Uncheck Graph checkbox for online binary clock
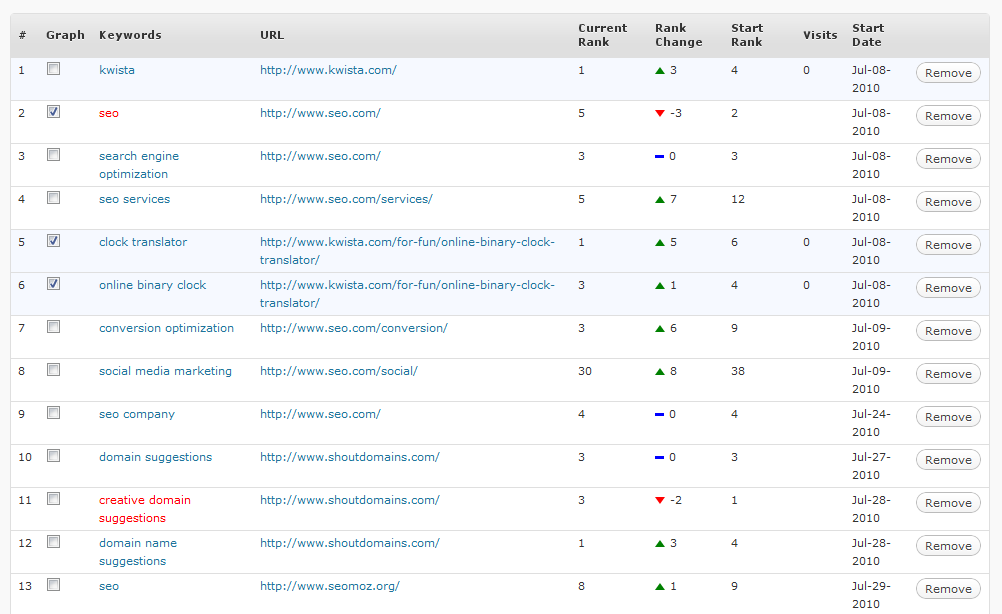The height and width of the screenshot is (614, 1002). point(53,284)
